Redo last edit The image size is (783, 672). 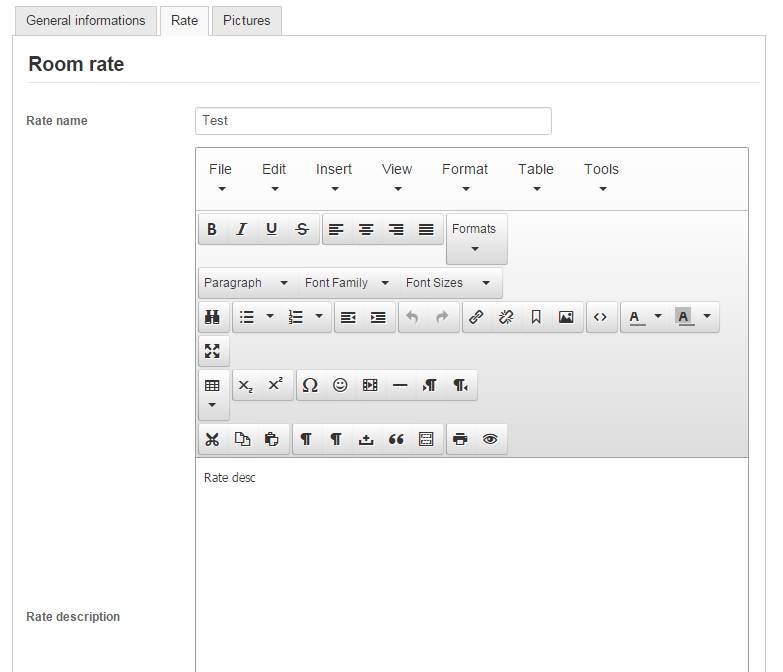[x=442, y=317]
